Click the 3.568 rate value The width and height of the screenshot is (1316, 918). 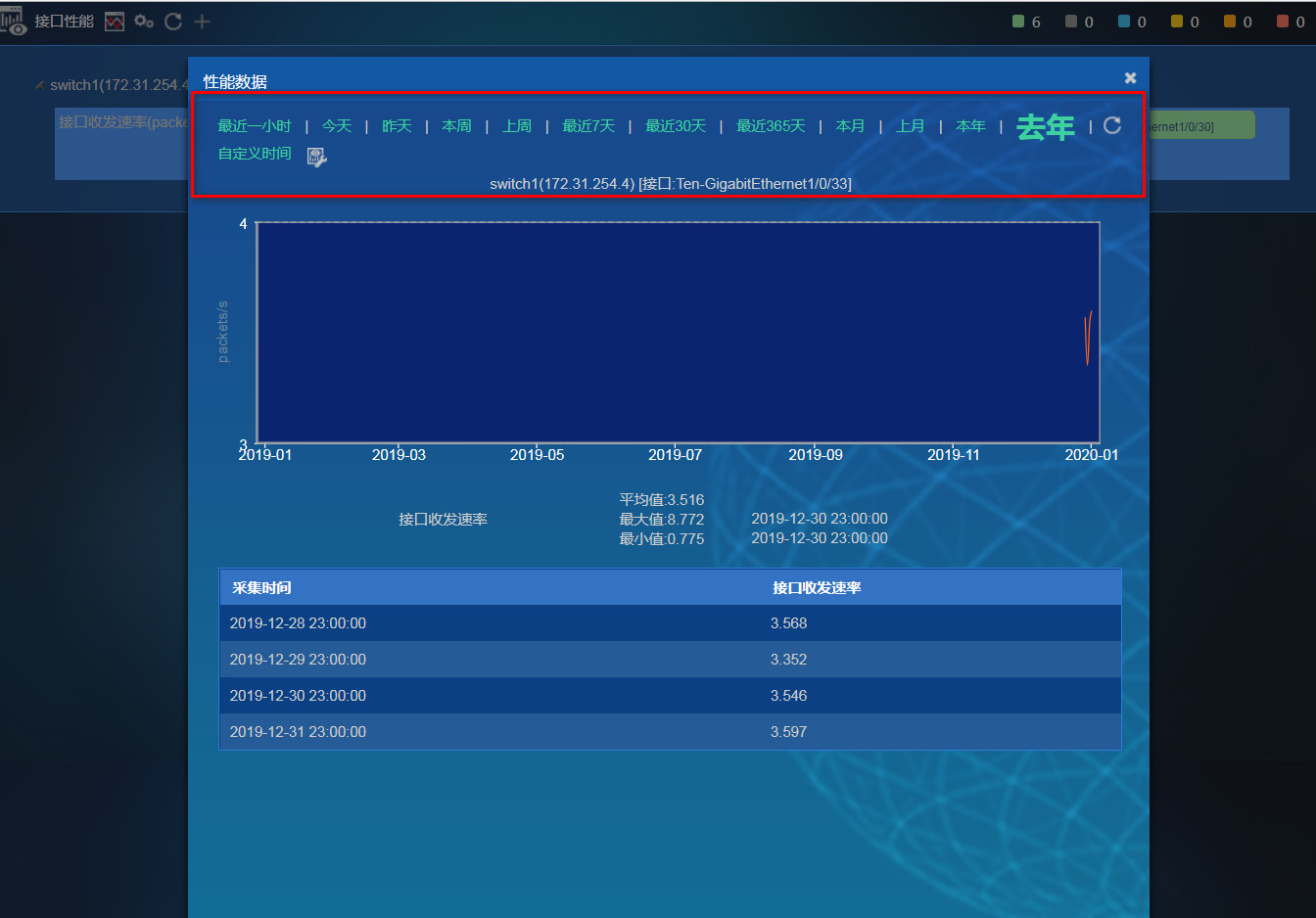pyautogui.click(x=788, y=623)
